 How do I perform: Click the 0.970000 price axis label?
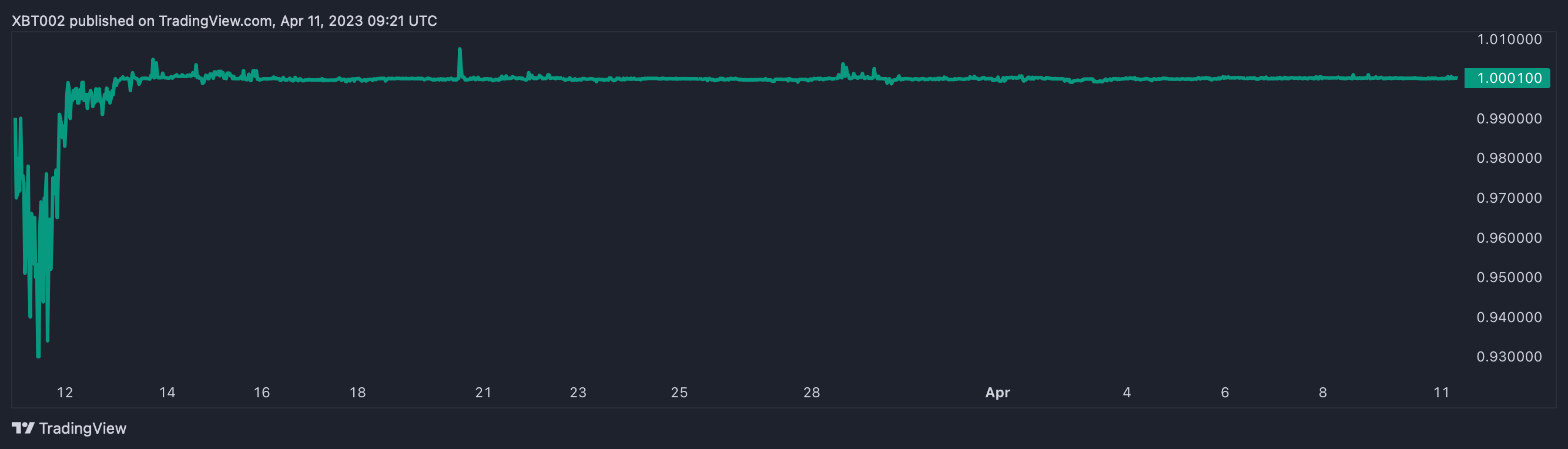pos(1510,198)
